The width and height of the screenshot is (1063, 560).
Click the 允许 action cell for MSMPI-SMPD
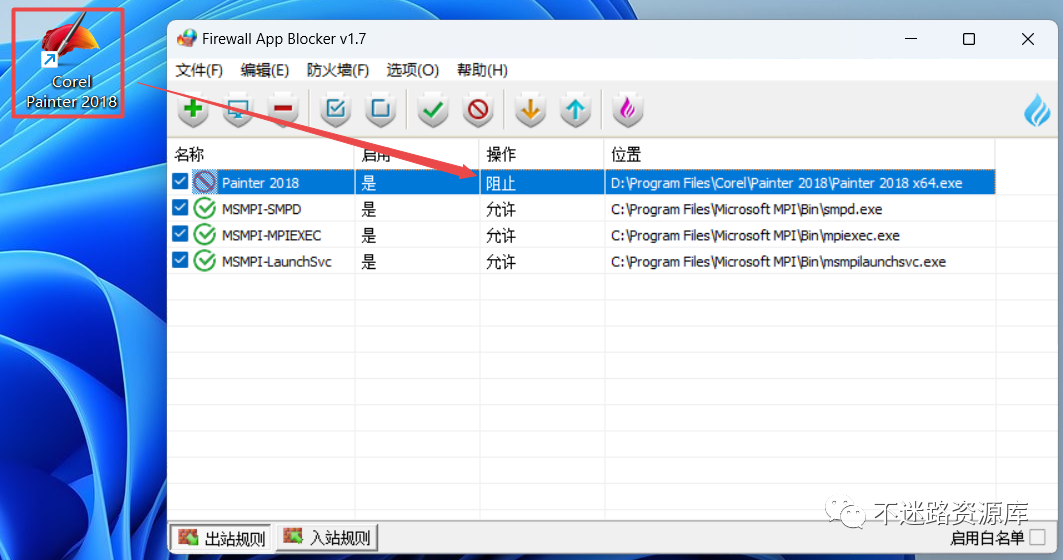coord(542,209)
